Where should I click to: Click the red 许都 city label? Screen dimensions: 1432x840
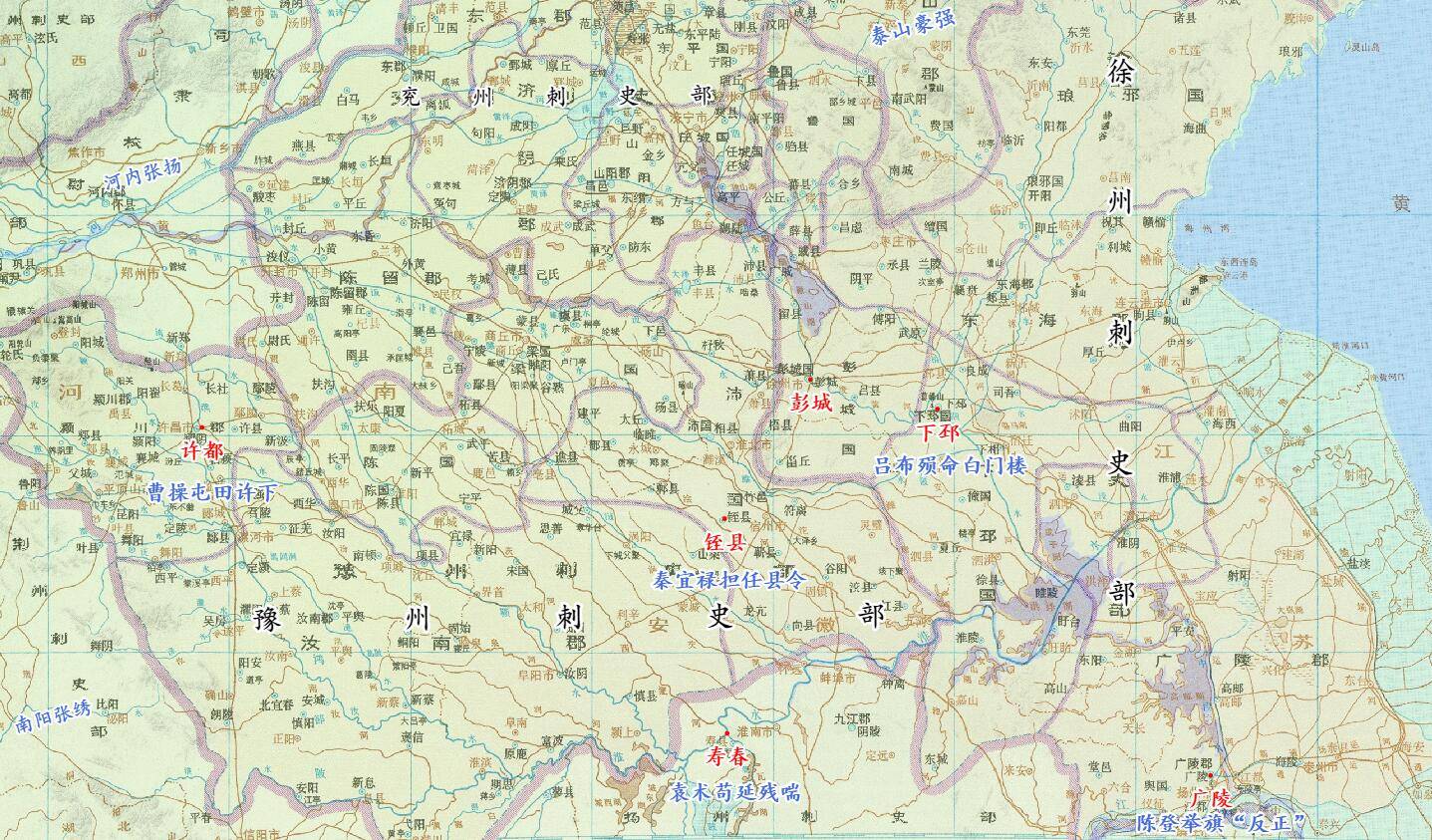pyautogui.click(x=202, y=451)
